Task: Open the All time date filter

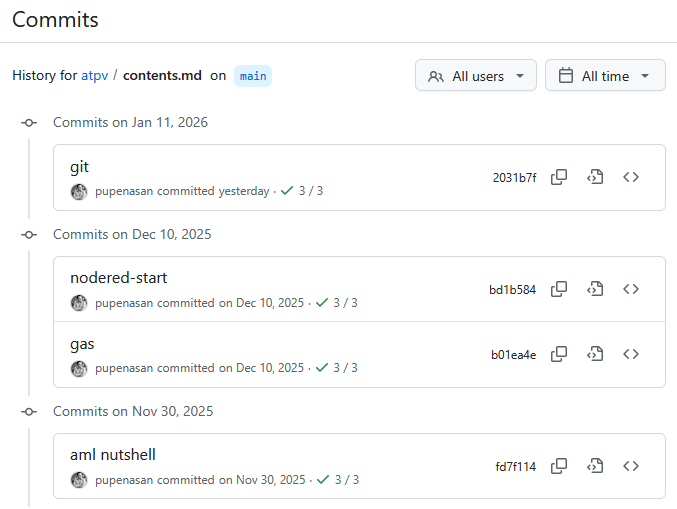Action: click(605, 76)
